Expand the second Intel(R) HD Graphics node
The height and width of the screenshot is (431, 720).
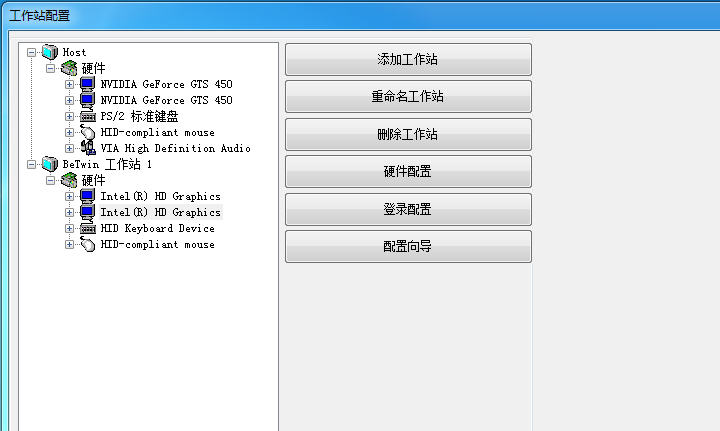click(69, 213)
